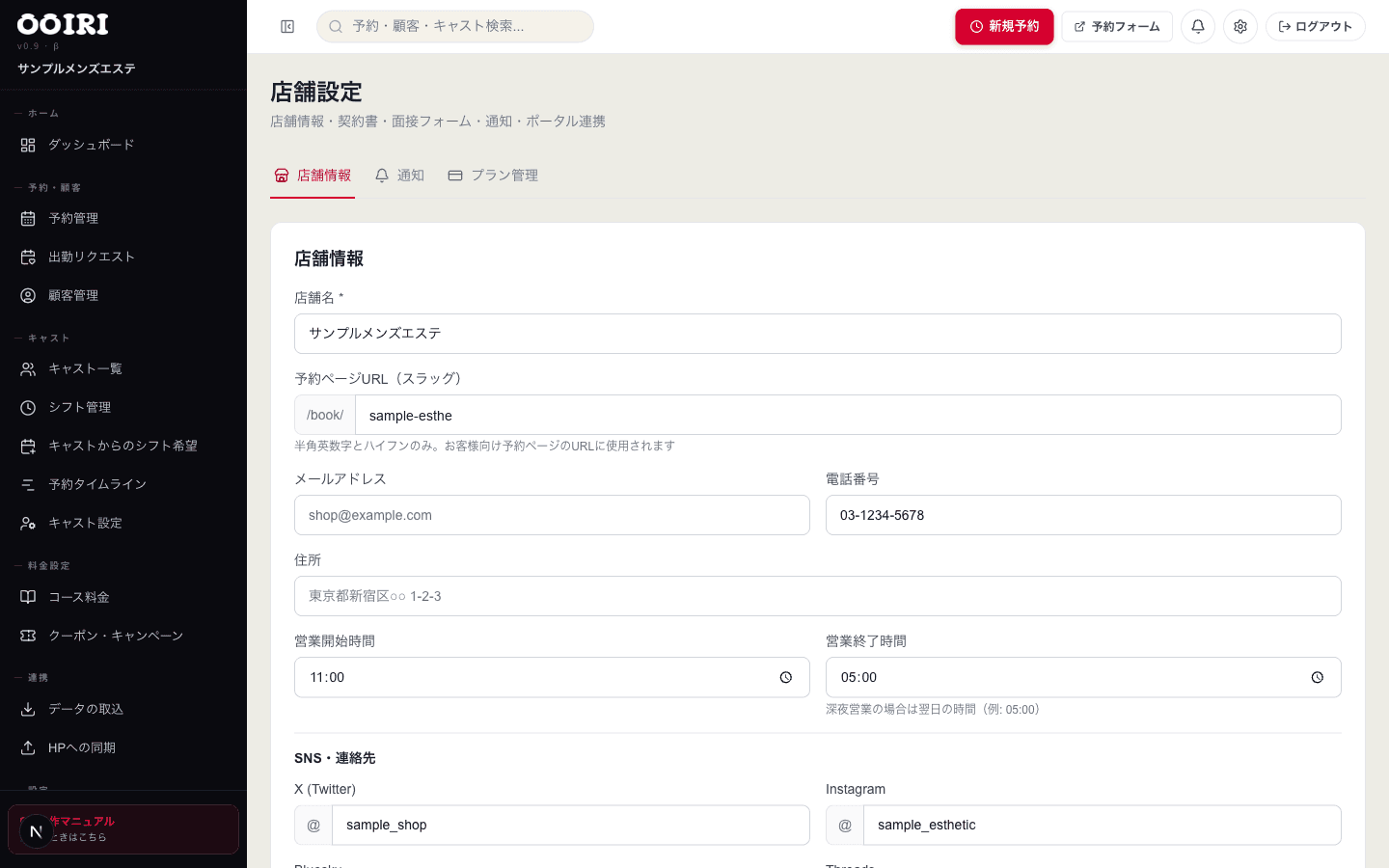Click the クーポン・キャンペーン ticket icon
Viewport: 1389px width, 868px height.
coord(28,636)
